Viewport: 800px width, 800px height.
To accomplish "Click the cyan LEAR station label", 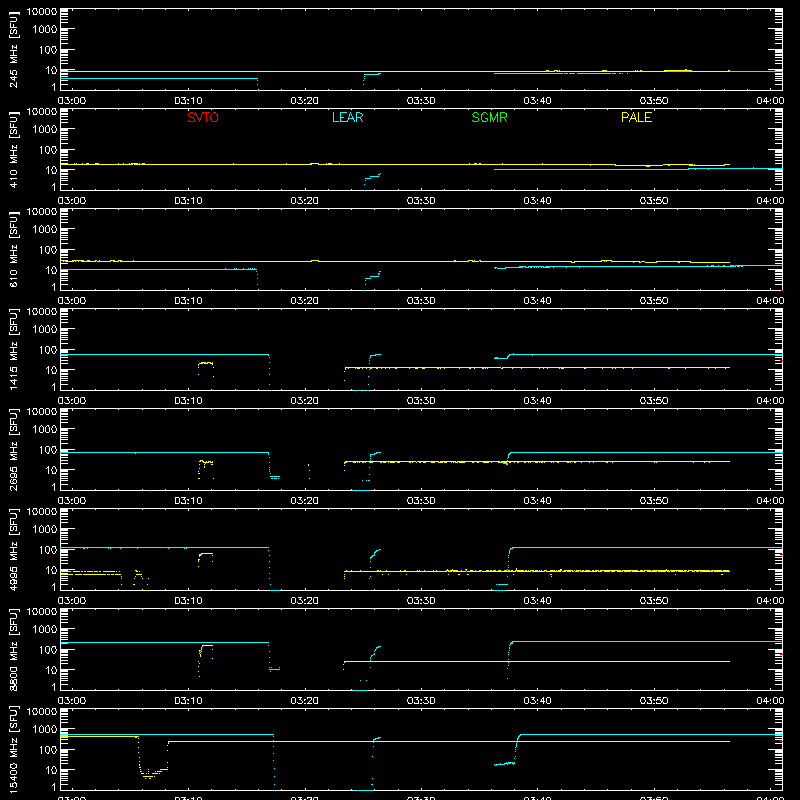I will pos(347,117).
